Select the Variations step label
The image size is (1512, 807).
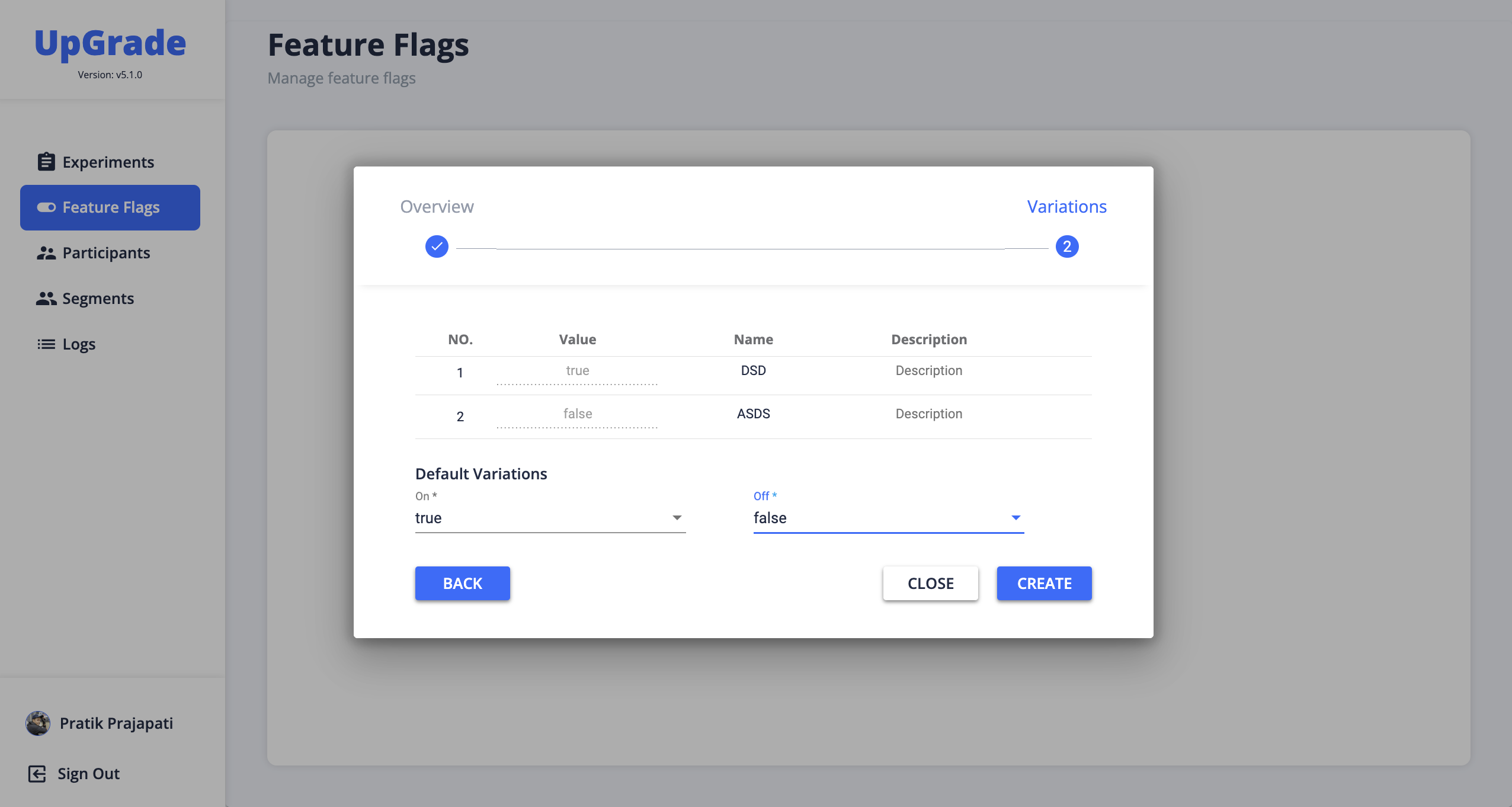click(1066, 207)
